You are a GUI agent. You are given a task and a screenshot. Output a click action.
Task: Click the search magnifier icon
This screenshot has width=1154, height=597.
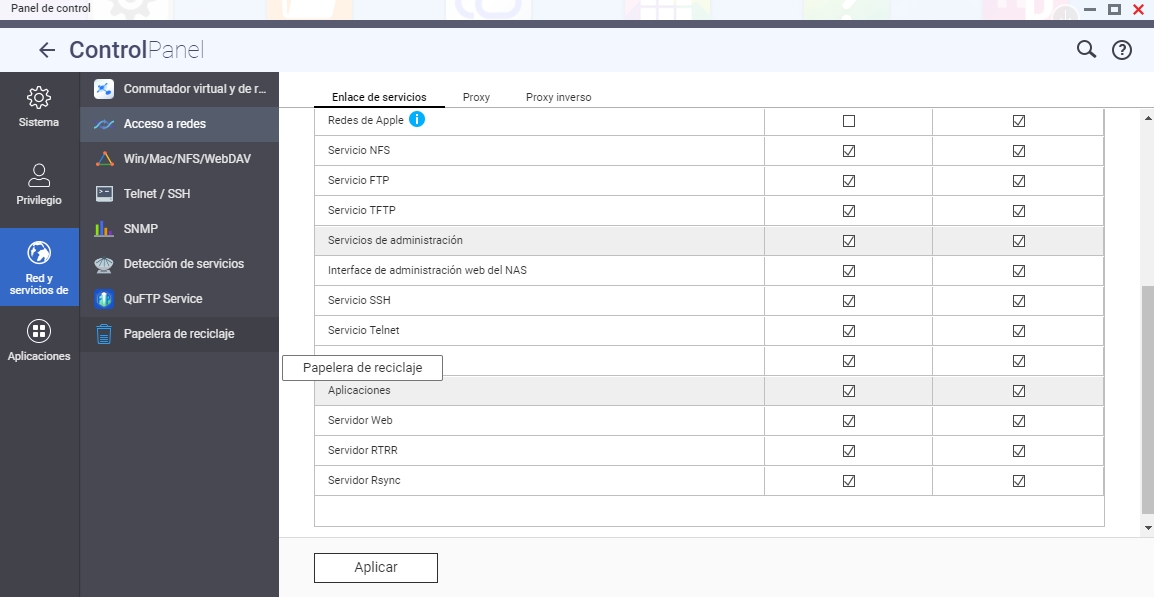[1086, 50]
